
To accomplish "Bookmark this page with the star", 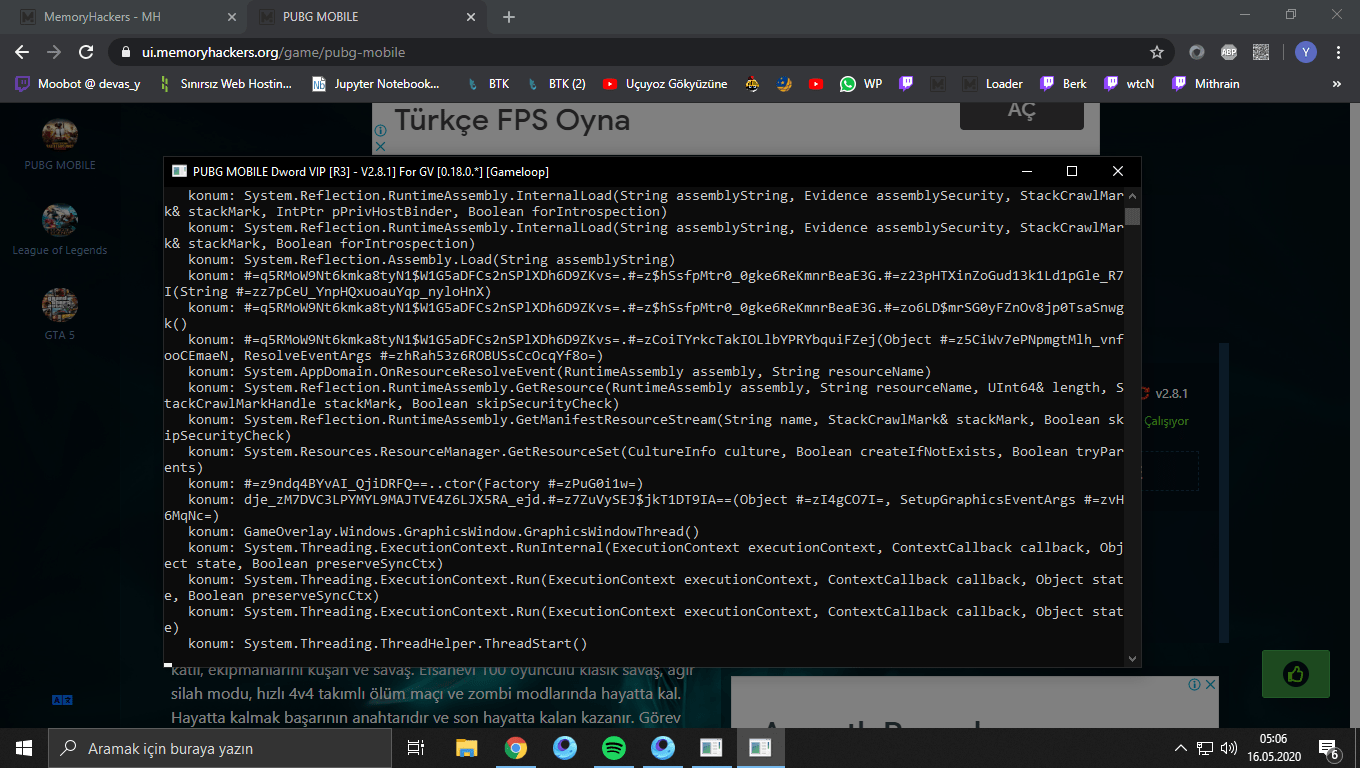I will point(1157,52).
